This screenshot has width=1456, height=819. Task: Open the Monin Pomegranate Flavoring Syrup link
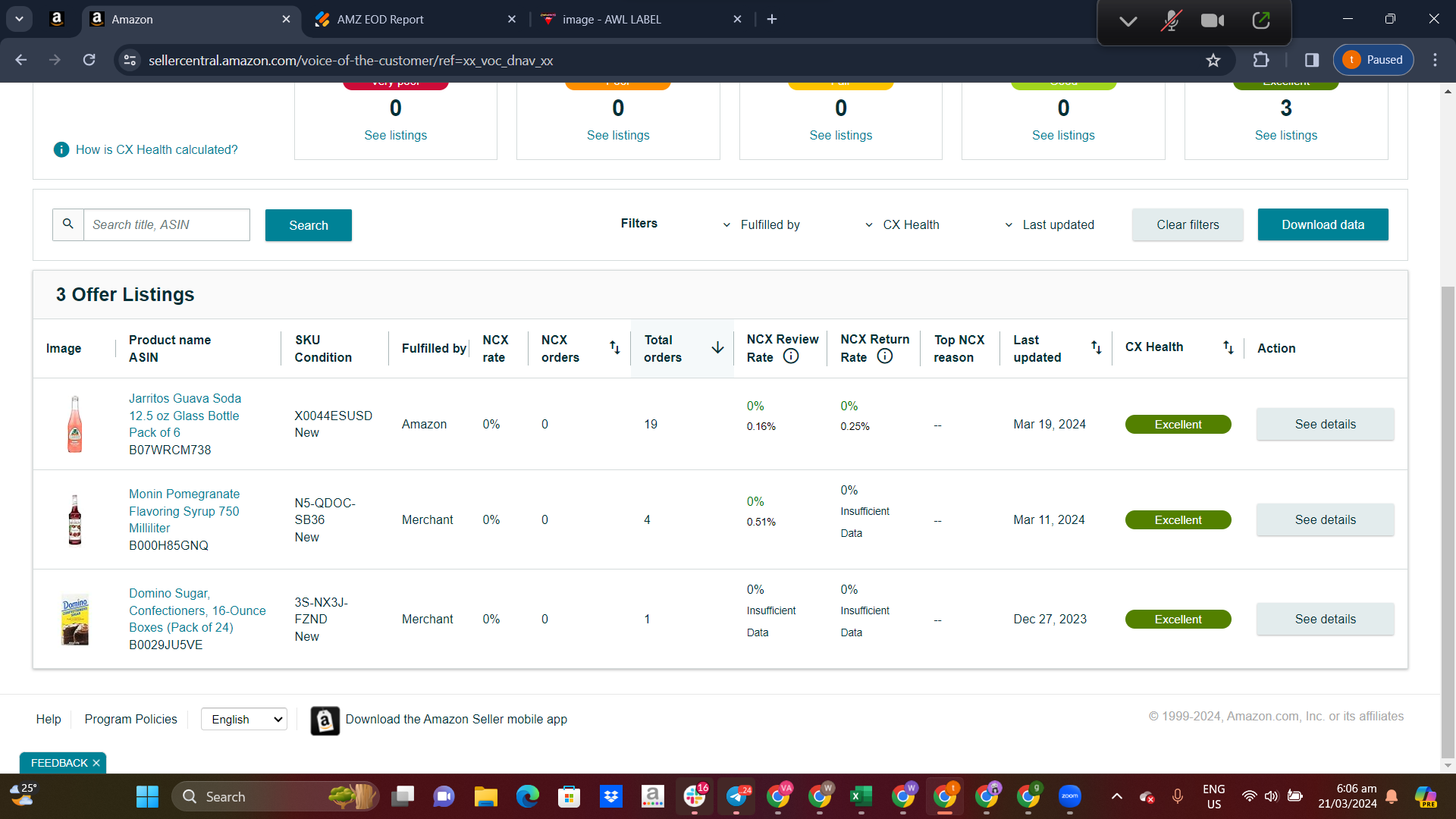[184, 511]
